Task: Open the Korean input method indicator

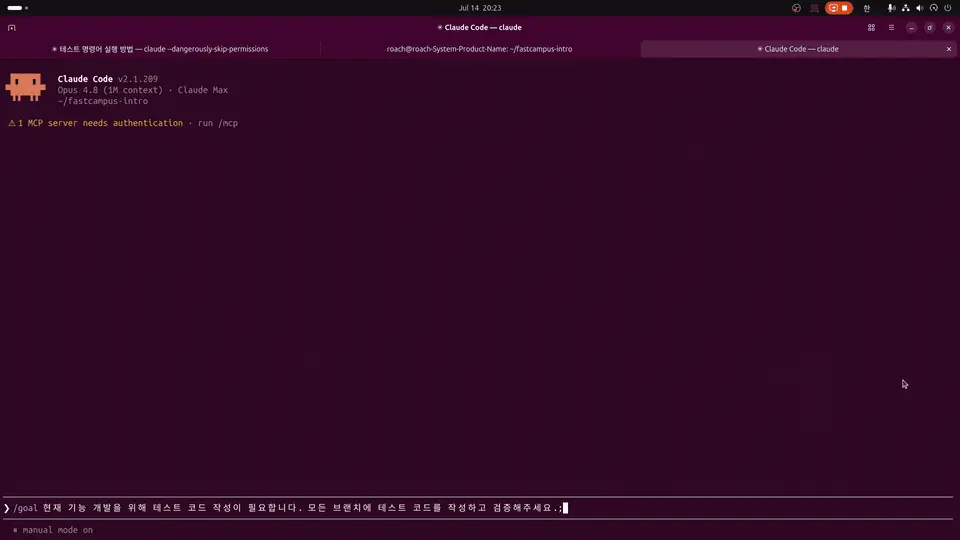Action: [x=866, y=8]
